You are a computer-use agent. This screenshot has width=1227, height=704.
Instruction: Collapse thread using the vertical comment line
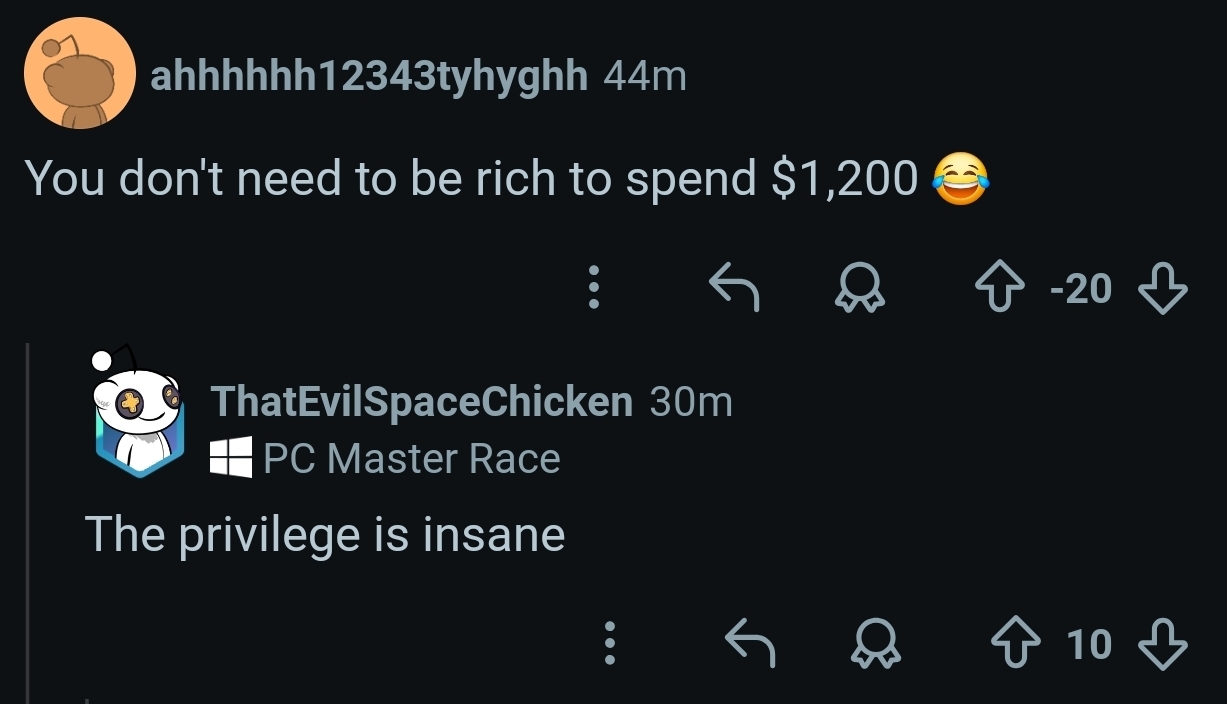coord(28,522)
